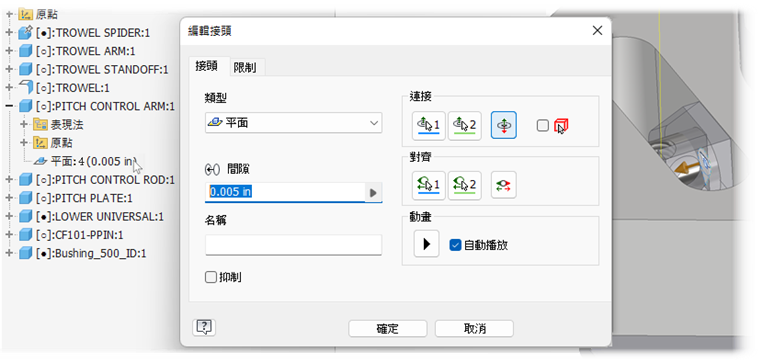The height and width of the screenshot is (363, 763).
Task: Expand the CF101-PPIN:1 node
Action: (x=9, y=235)
